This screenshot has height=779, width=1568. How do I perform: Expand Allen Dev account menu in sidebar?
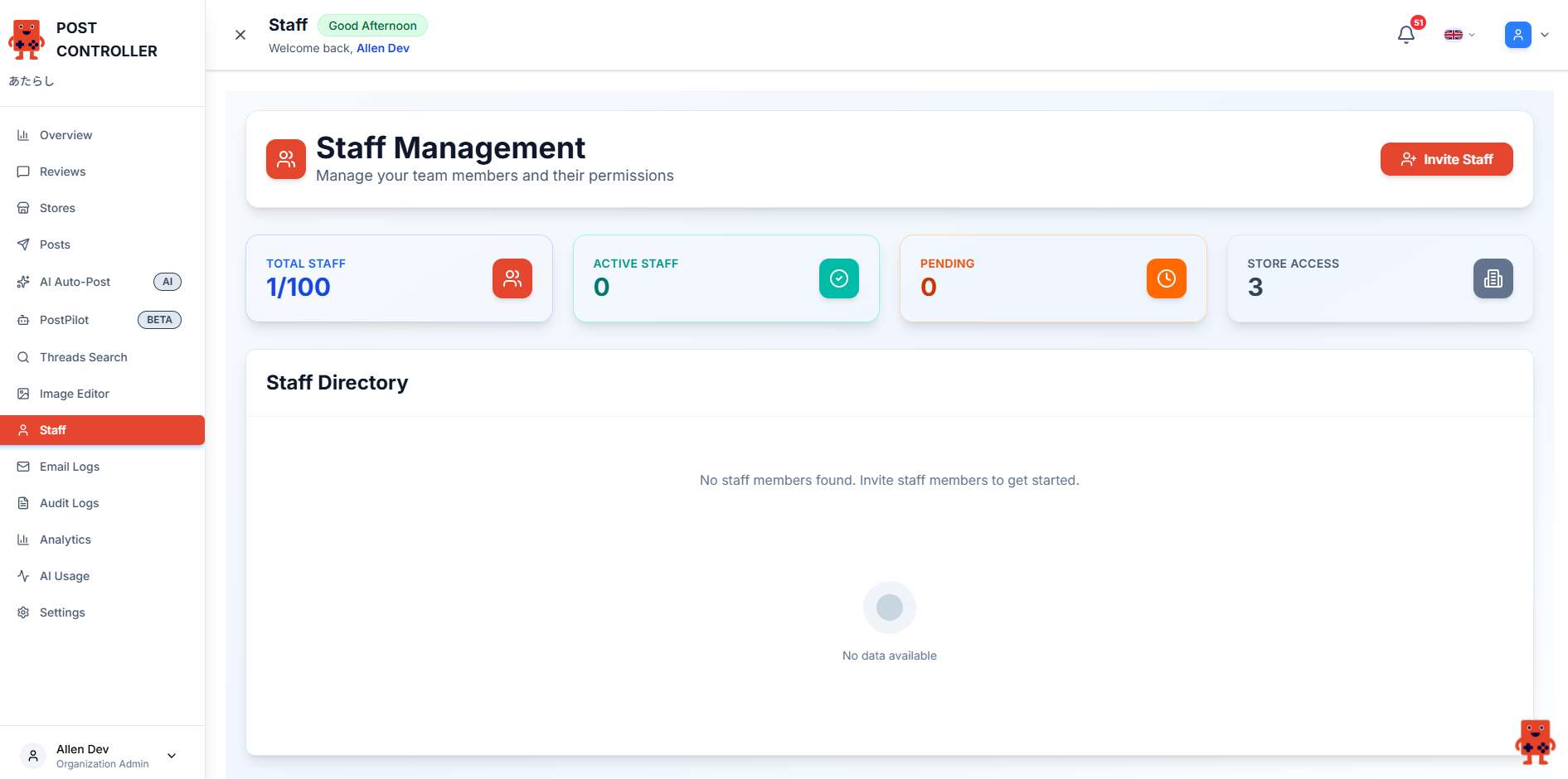(x=172, y=756)
